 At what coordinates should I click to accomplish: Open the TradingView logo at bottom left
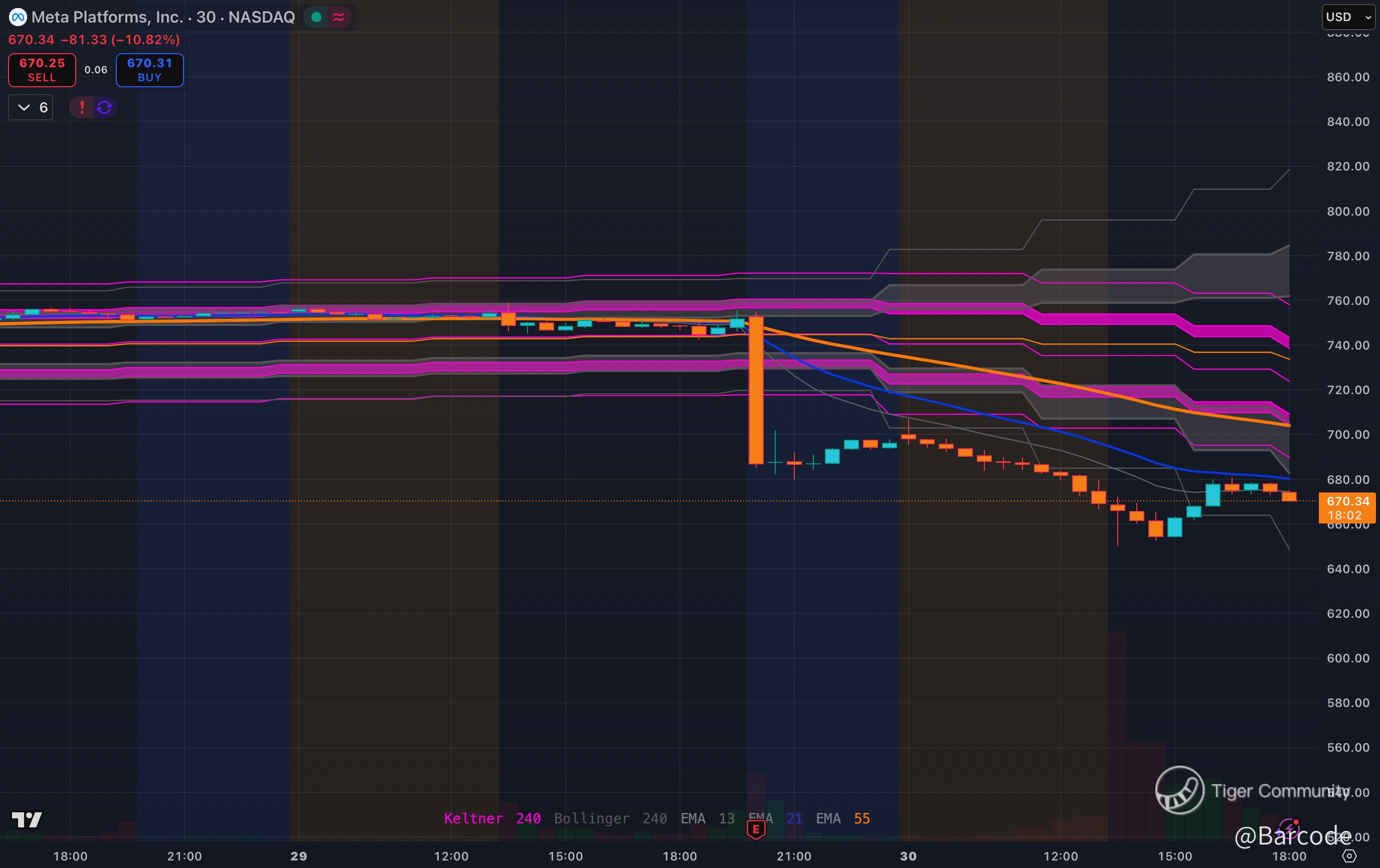[x=27, y=820]
